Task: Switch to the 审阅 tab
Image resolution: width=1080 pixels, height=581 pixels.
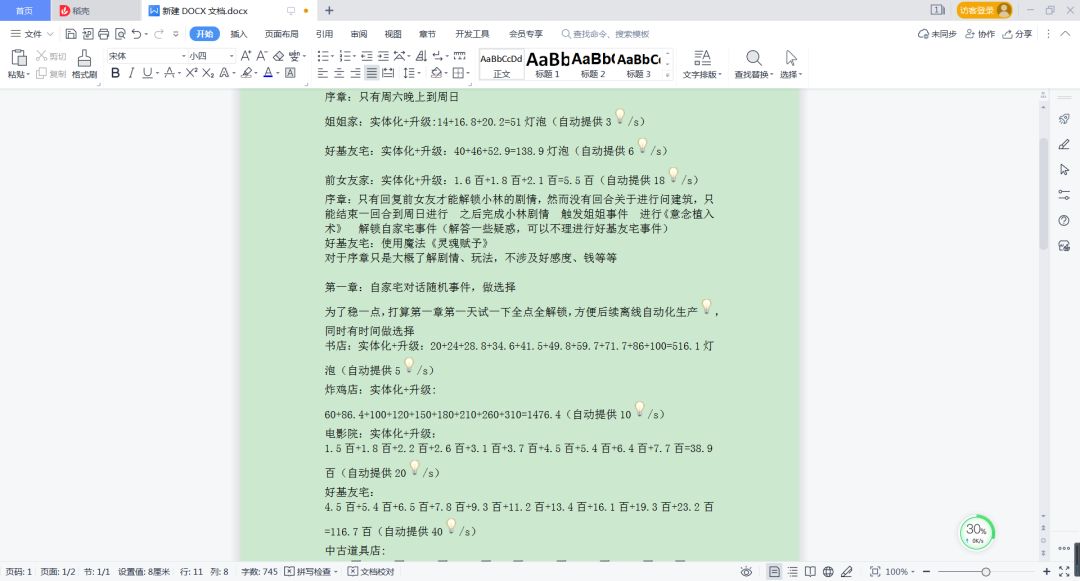Action: pyautogui.click(x=359, y=34)
